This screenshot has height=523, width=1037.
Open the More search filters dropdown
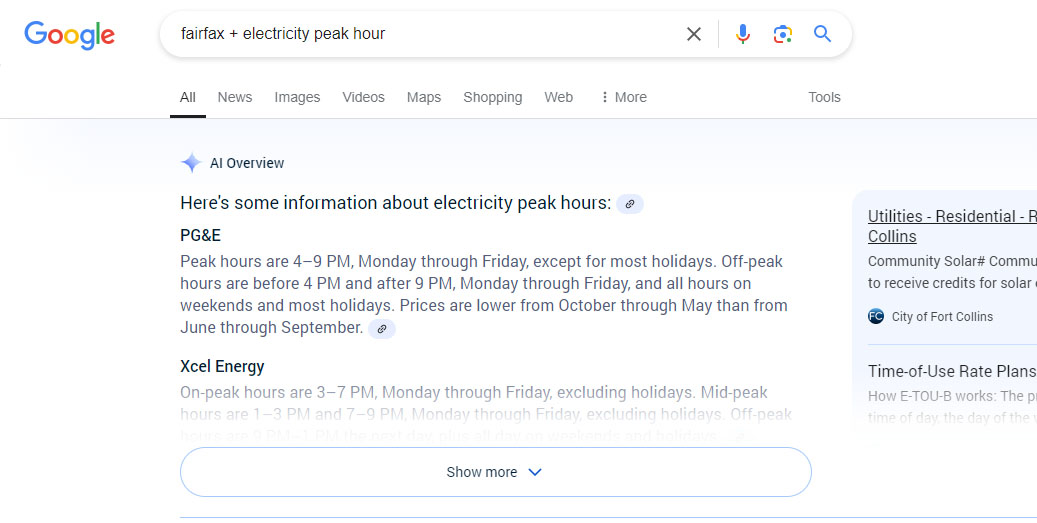[623, 97]
